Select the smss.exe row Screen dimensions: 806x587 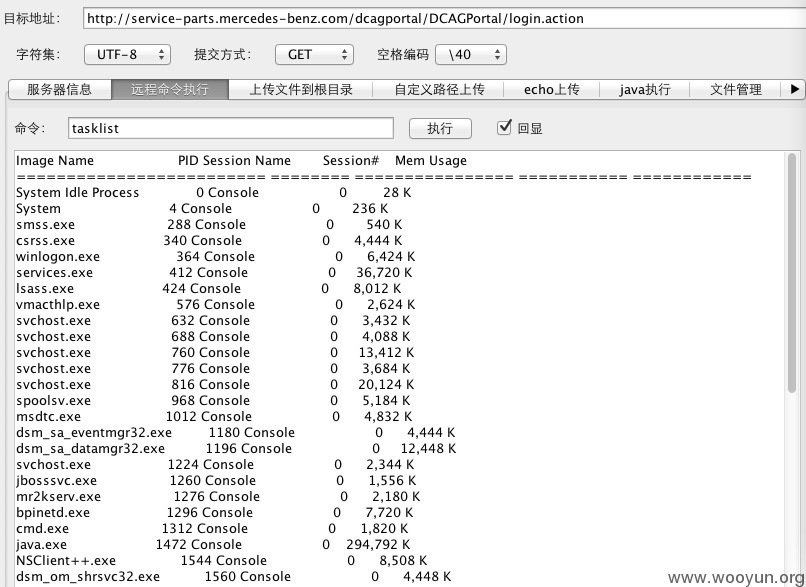click(209, 225)
